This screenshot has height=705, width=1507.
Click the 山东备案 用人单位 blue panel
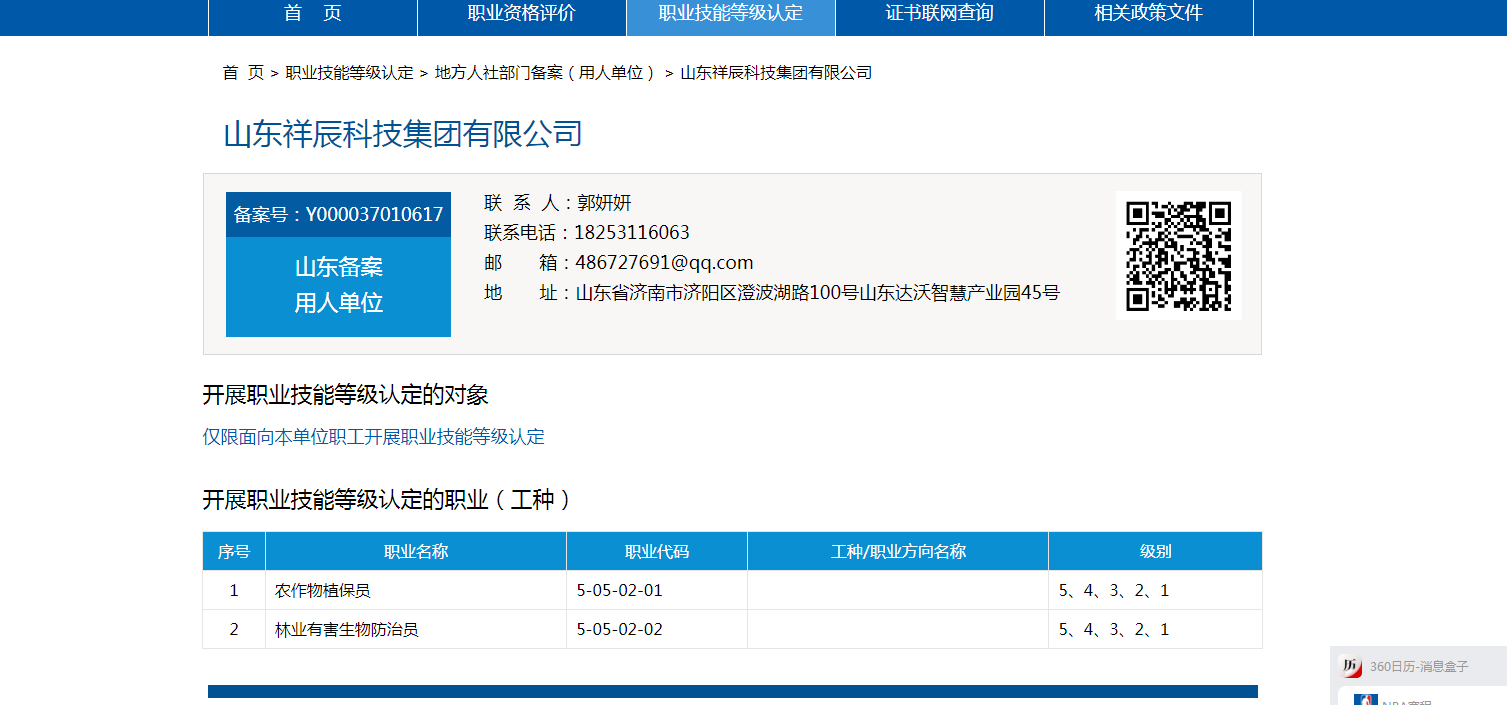(x=338, y=286)
